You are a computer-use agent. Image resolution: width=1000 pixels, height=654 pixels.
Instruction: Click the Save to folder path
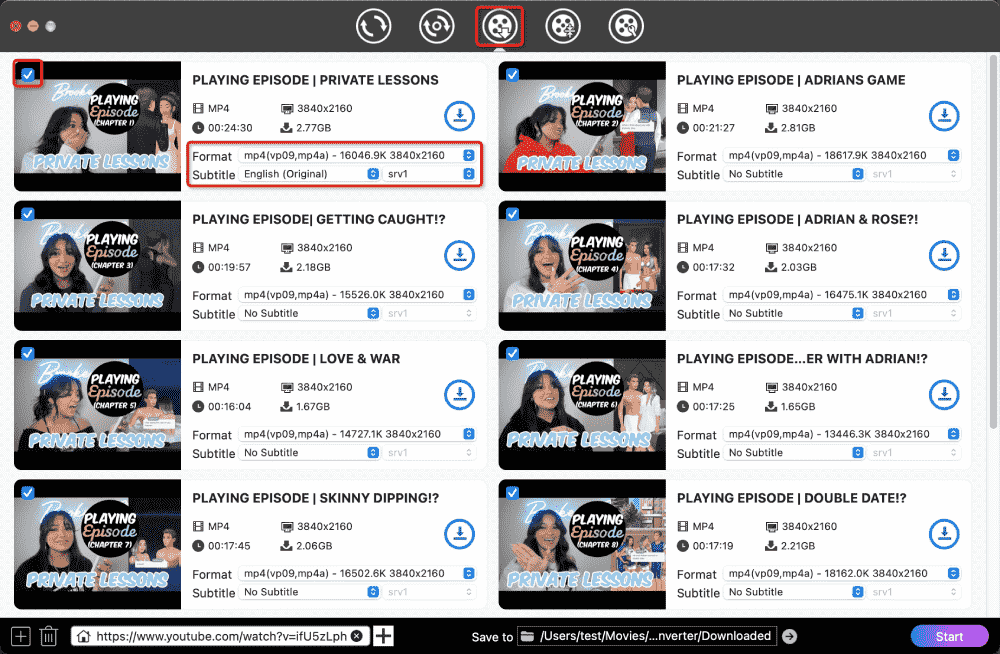tap(655, 636)
